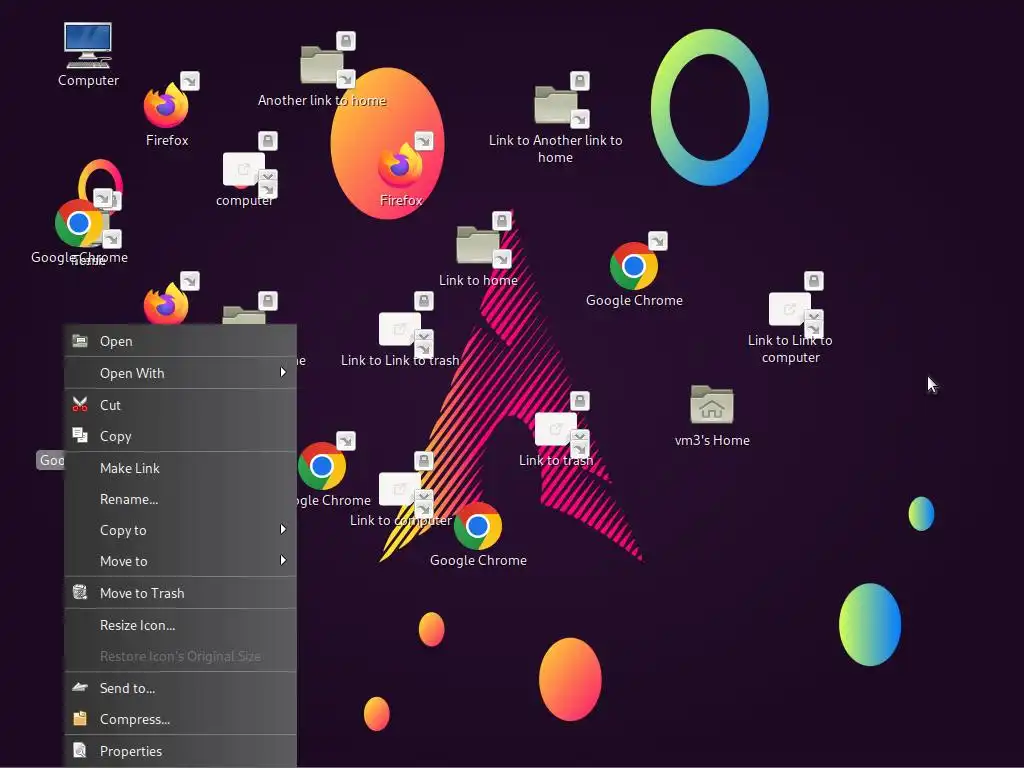The width and height of the screenshot is (1024, 768).
Task: Select the Link to Another link to home folder
Action: (556, 104)
